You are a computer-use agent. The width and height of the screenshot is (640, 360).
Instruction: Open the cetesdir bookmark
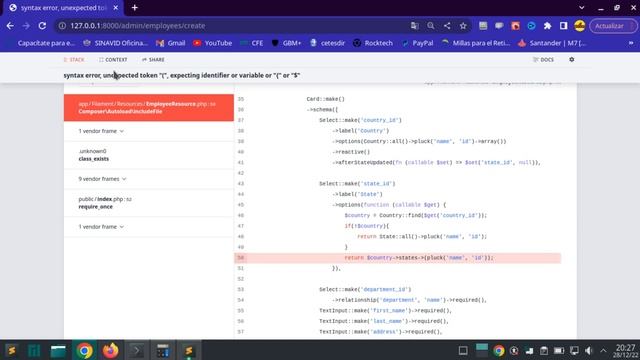(327, 43)
